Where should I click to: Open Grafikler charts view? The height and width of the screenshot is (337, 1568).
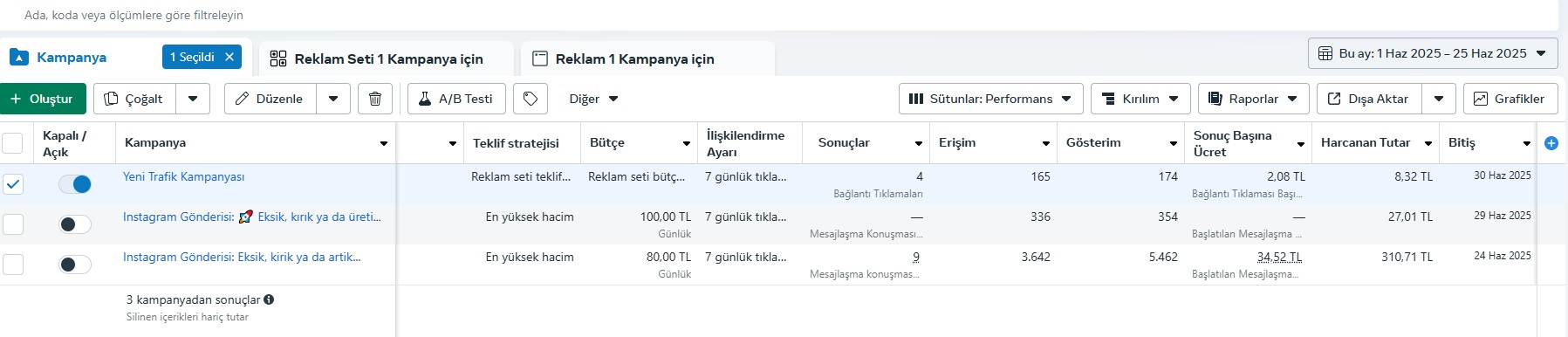click(x=1510, y=99)
